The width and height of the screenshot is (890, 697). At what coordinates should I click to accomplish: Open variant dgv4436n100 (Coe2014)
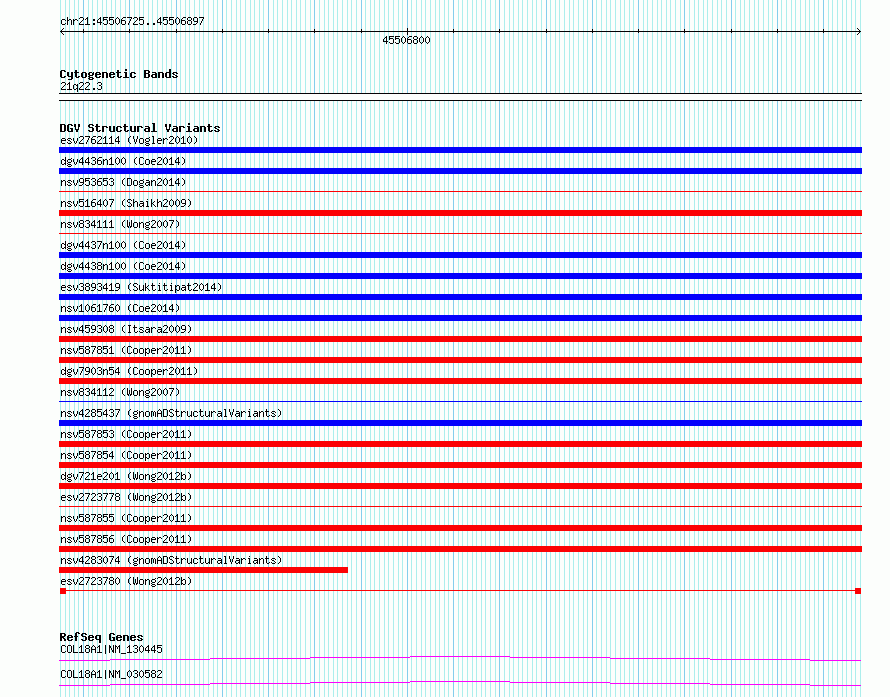coord(123,161)
